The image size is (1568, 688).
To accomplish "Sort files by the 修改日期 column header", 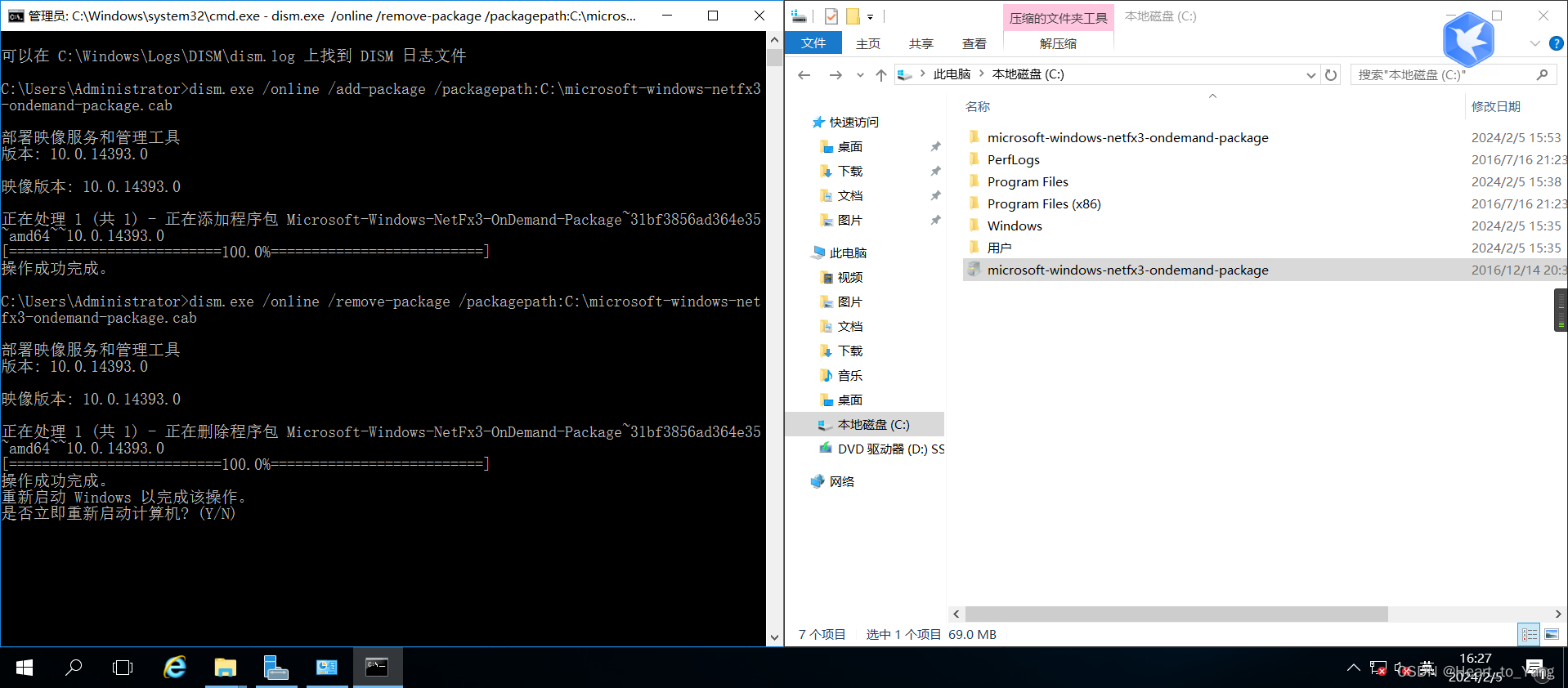I will tap(1496, 107).
